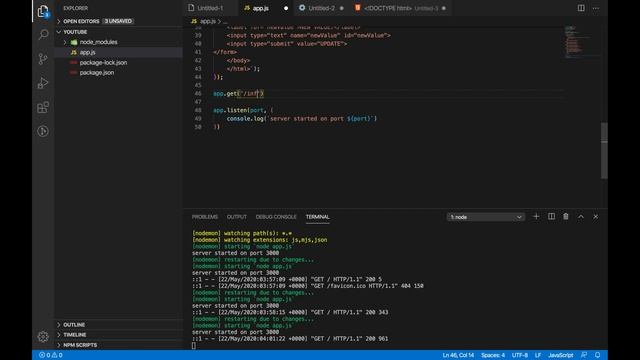This screenshot has width=640, height=360.
Task: Click the last activity bar icon below Extensions
Action: [x=43, y=131]
